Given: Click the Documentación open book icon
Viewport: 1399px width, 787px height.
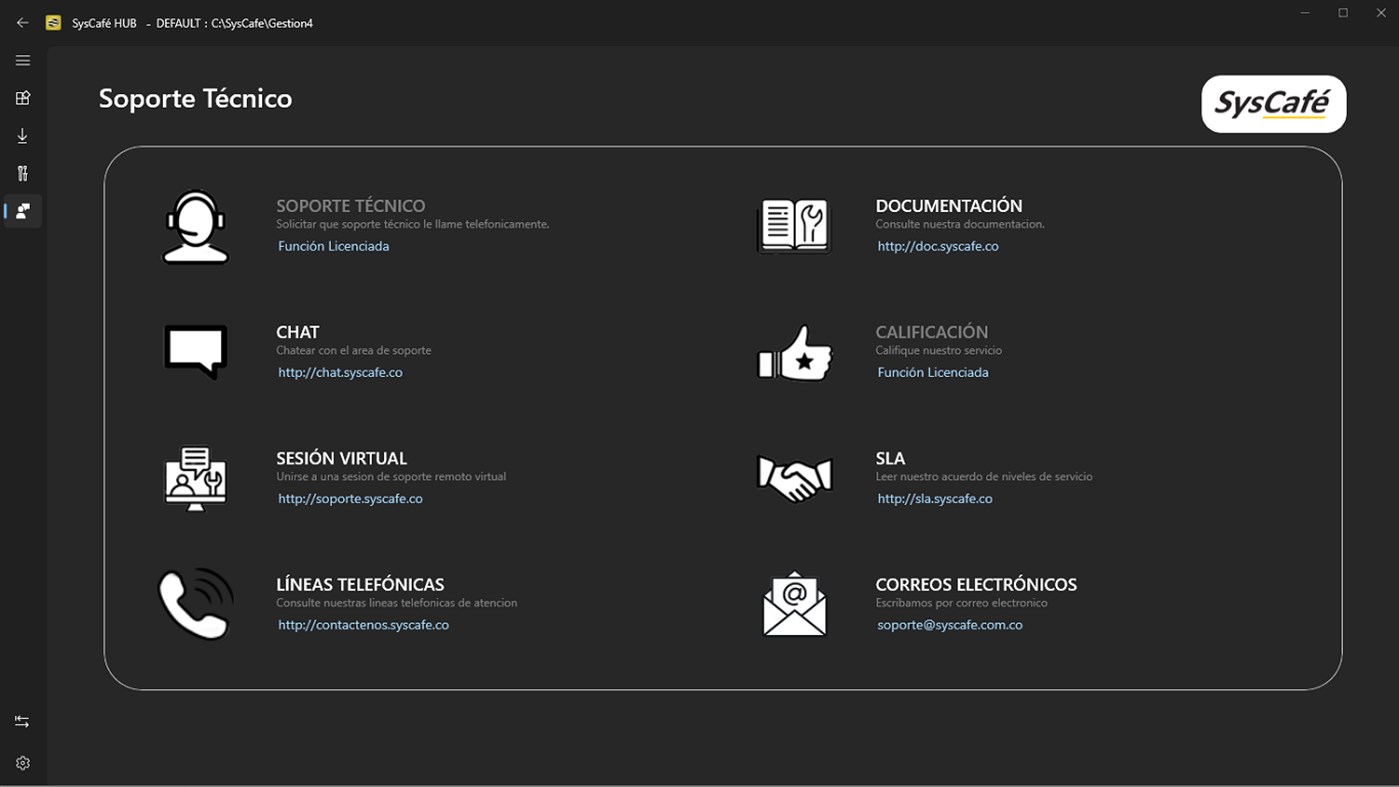Looking at the screenshot, I should point(794,225).
